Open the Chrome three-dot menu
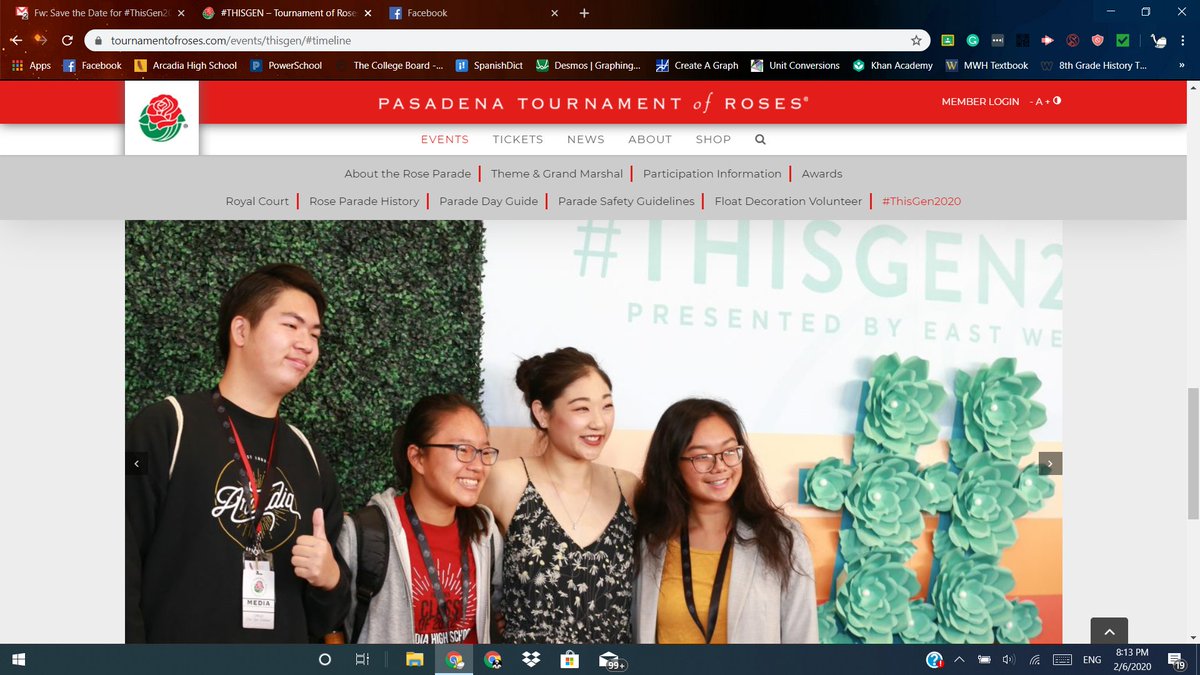1200x675 pixels. point(1185,40)
